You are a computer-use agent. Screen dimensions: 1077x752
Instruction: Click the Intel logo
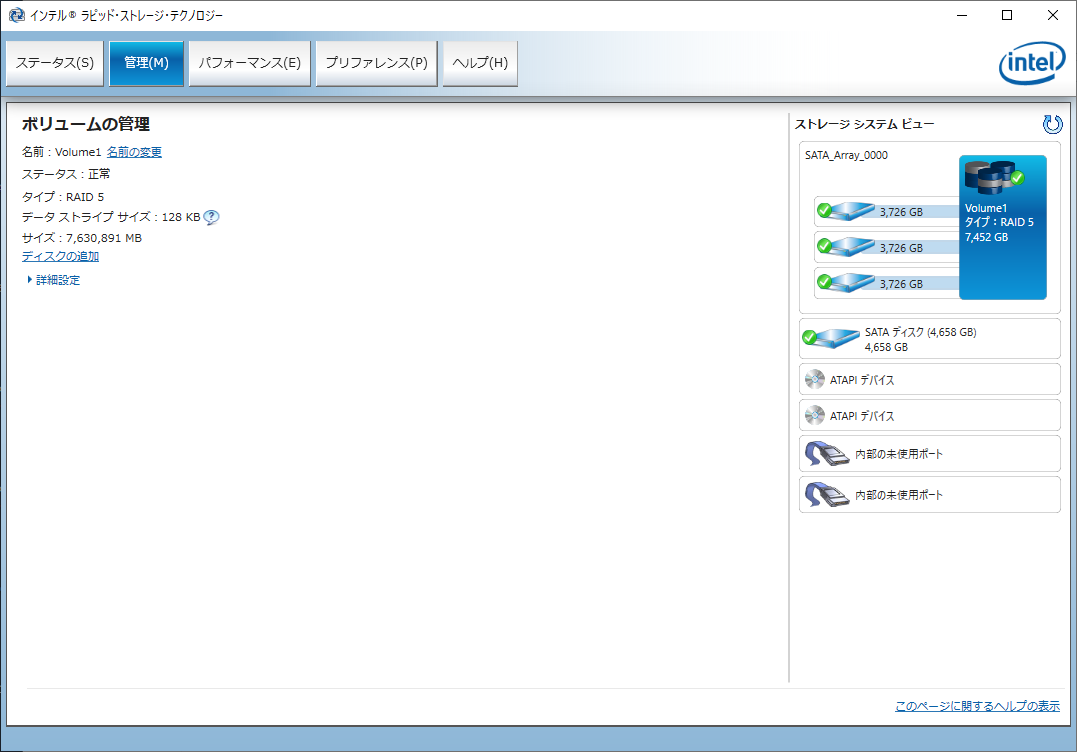1032,63
